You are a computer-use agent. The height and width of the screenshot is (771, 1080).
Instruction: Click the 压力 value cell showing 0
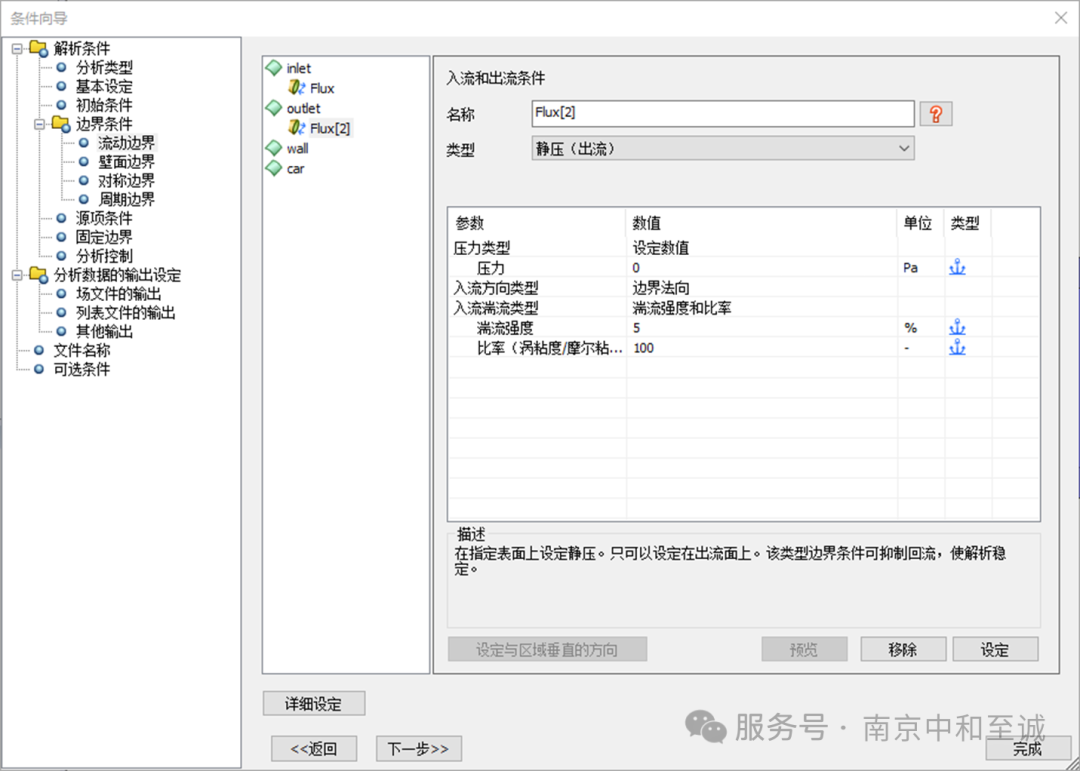coord(762,268)
